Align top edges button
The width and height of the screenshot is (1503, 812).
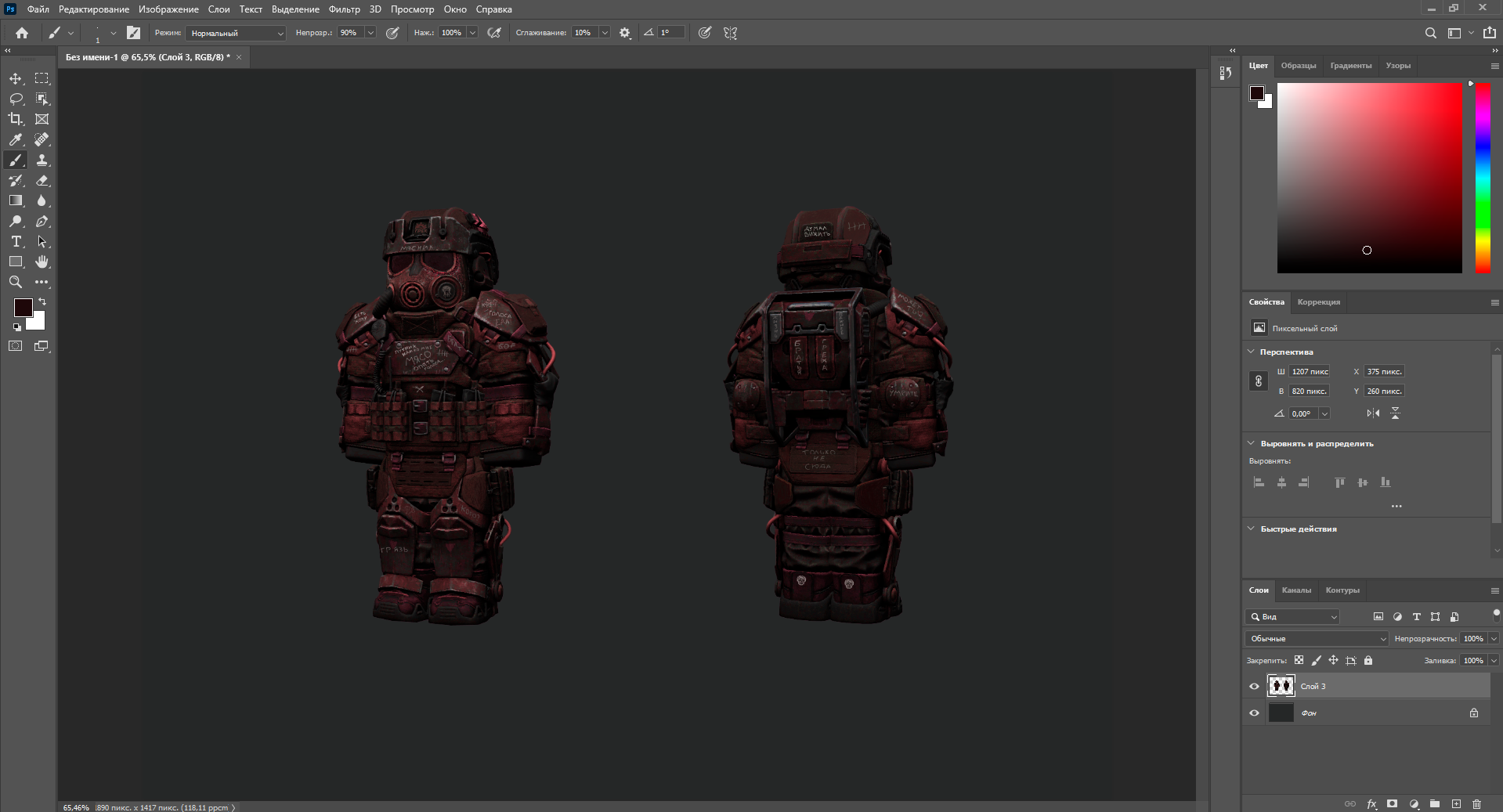1340,482
